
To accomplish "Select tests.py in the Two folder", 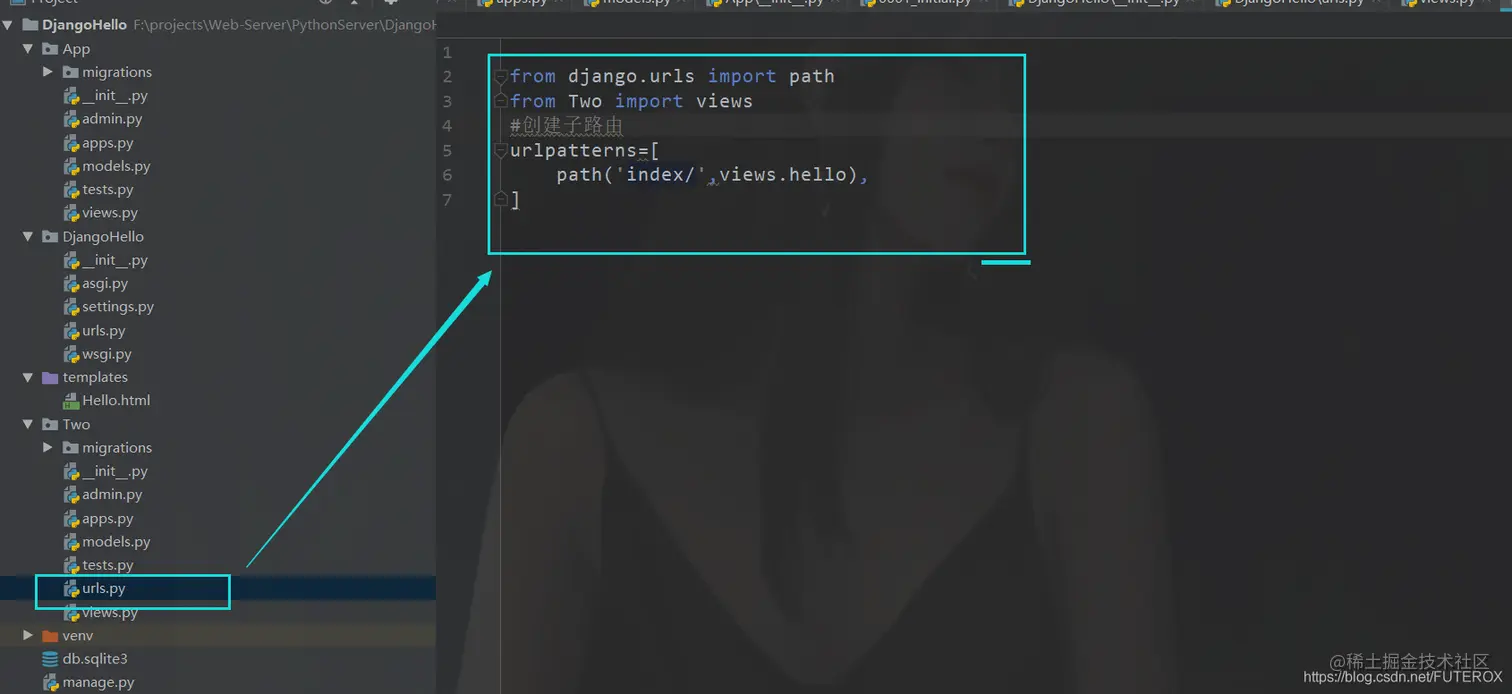I will click(108, 565).
